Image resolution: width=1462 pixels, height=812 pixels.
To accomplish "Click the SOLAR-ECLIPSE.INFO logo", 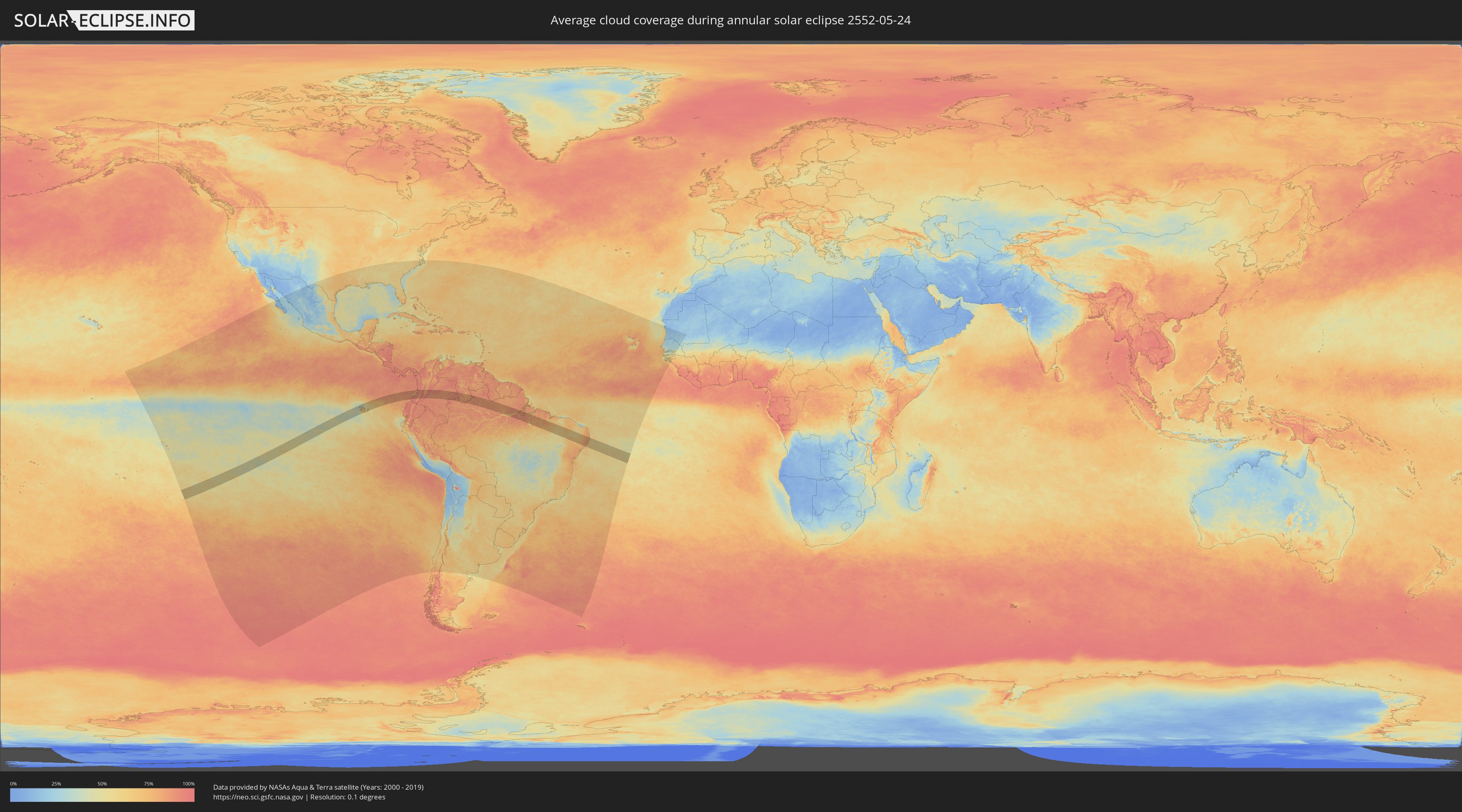I will tap(104, 20).
